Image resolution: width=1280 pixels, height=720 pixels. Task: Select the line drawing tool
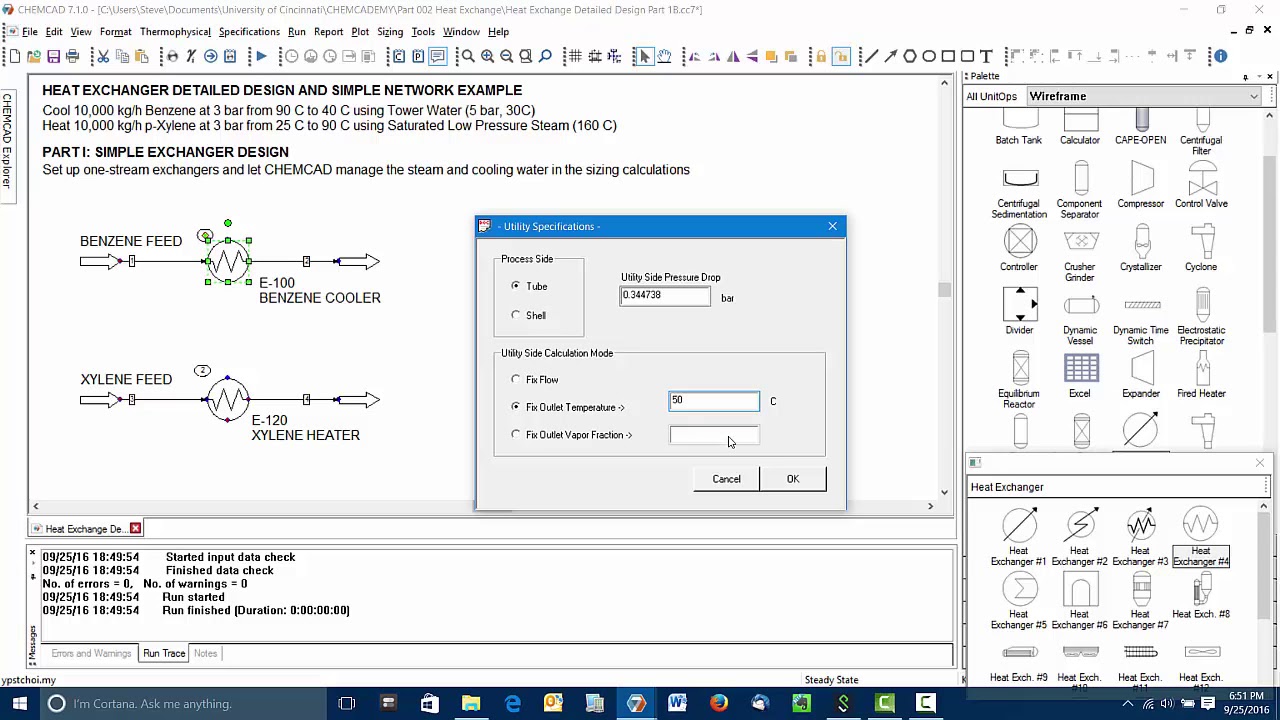[871, 56]
